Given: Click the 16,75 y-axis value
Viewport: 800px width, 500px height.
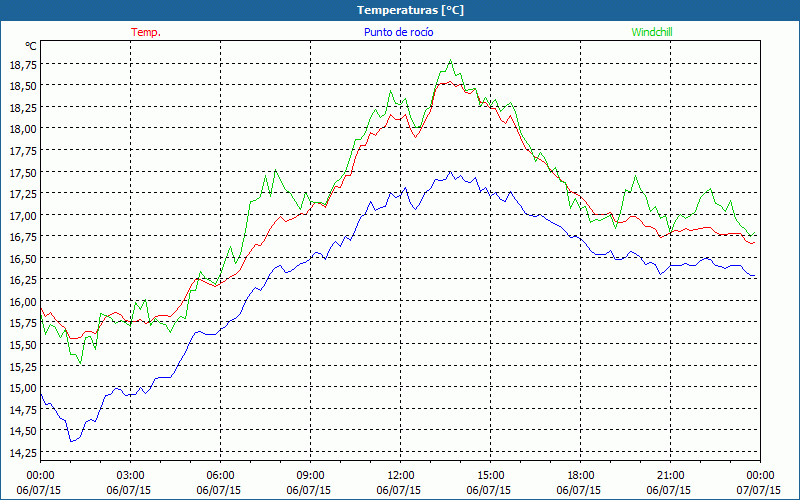Looking at the screenshot, I should pyautogui.click(x=23, y=237).
